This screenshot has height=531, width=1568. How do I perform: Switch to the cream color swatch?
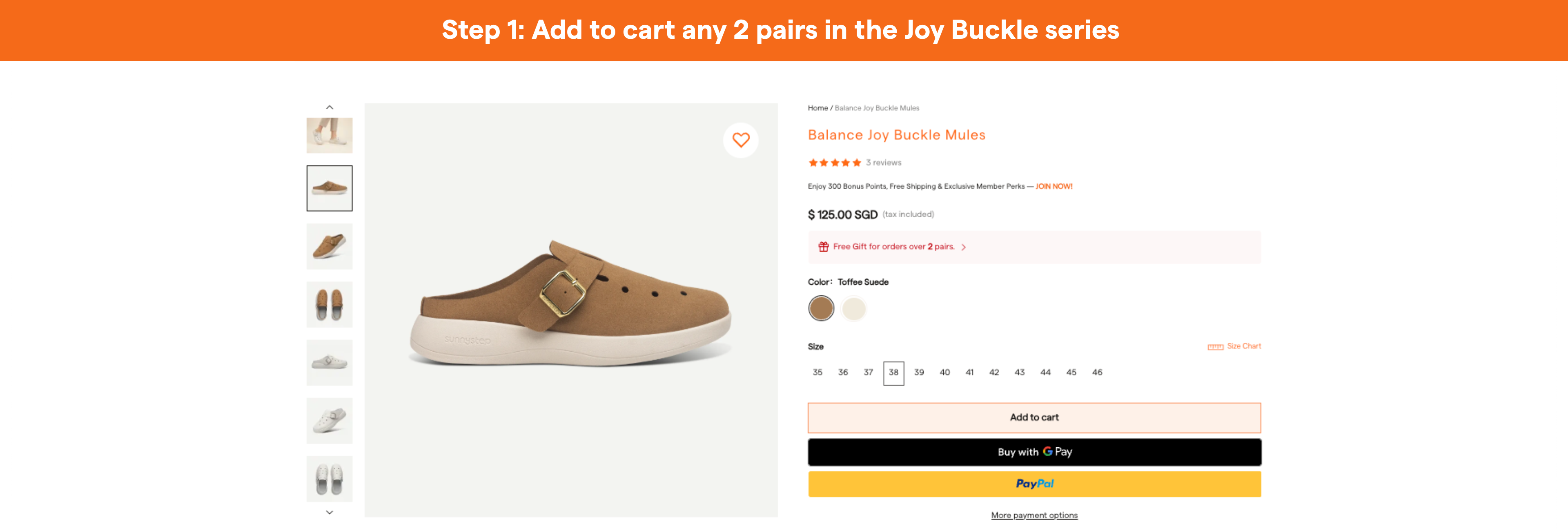[853, 308]
